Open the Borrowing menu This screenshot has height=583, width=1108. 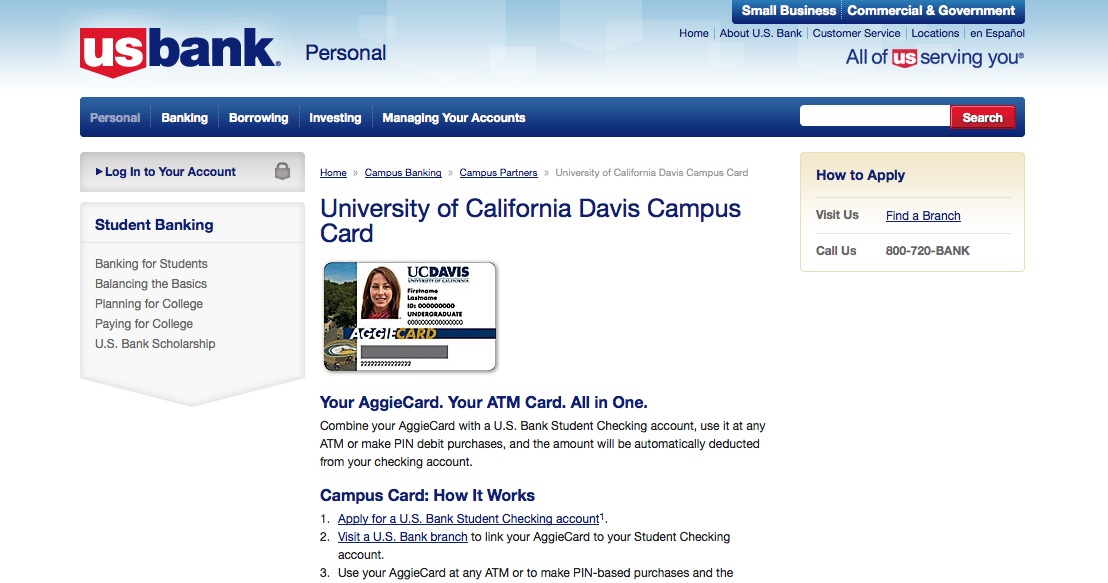[259, 118]
